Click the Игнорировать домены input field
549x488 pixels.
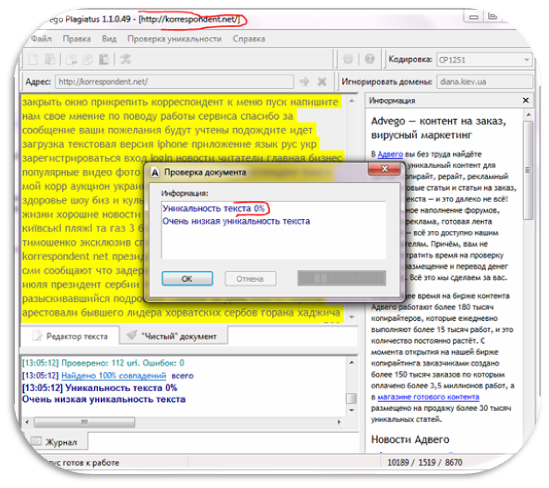click(x=484, y=82)
